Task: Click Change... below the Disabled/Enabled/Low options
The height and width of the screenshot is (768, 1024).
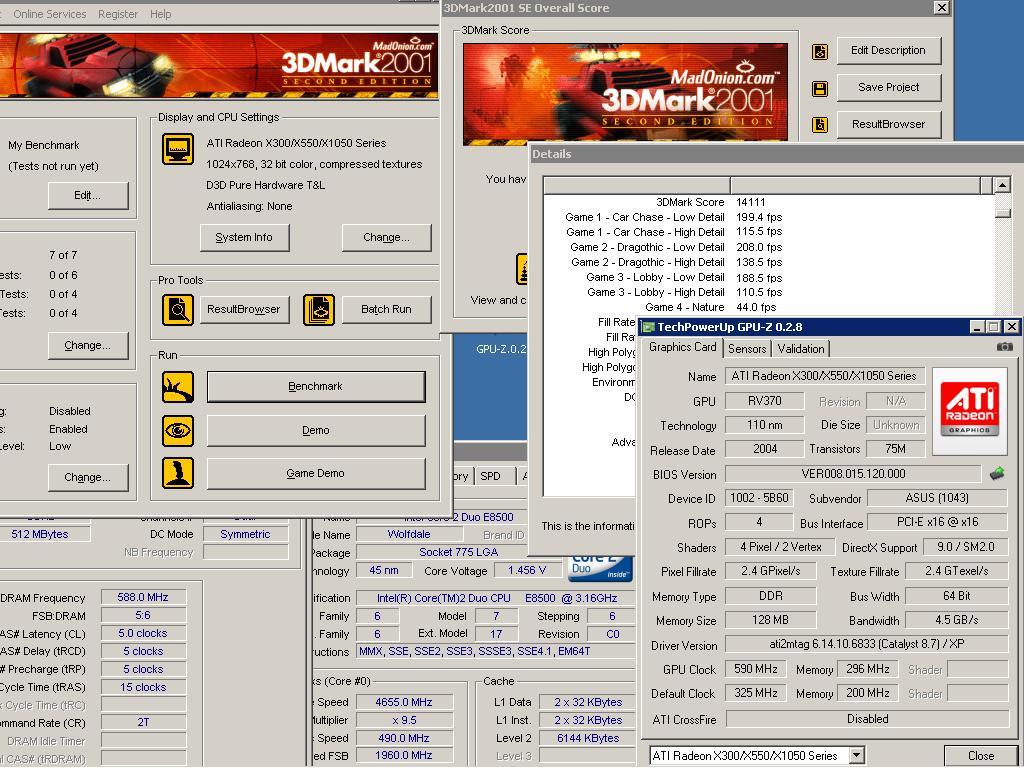Action: (88, 477)
